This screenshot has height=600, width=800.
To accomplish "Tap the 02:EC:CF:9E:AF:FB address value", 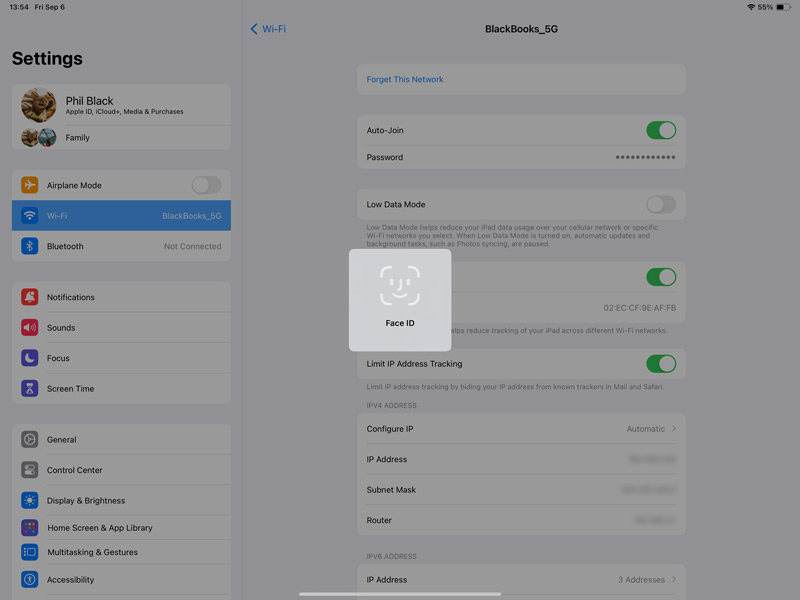I will 639,308.
